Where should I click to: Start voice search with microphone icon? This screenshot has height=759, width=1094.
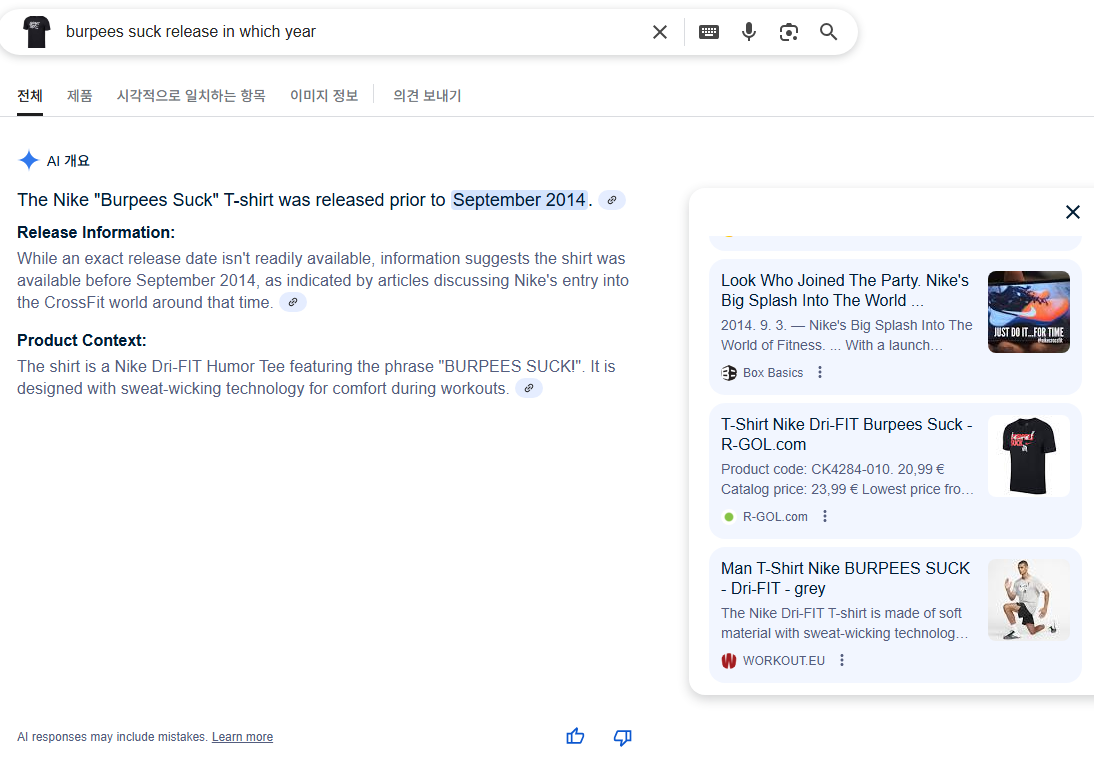749,32
